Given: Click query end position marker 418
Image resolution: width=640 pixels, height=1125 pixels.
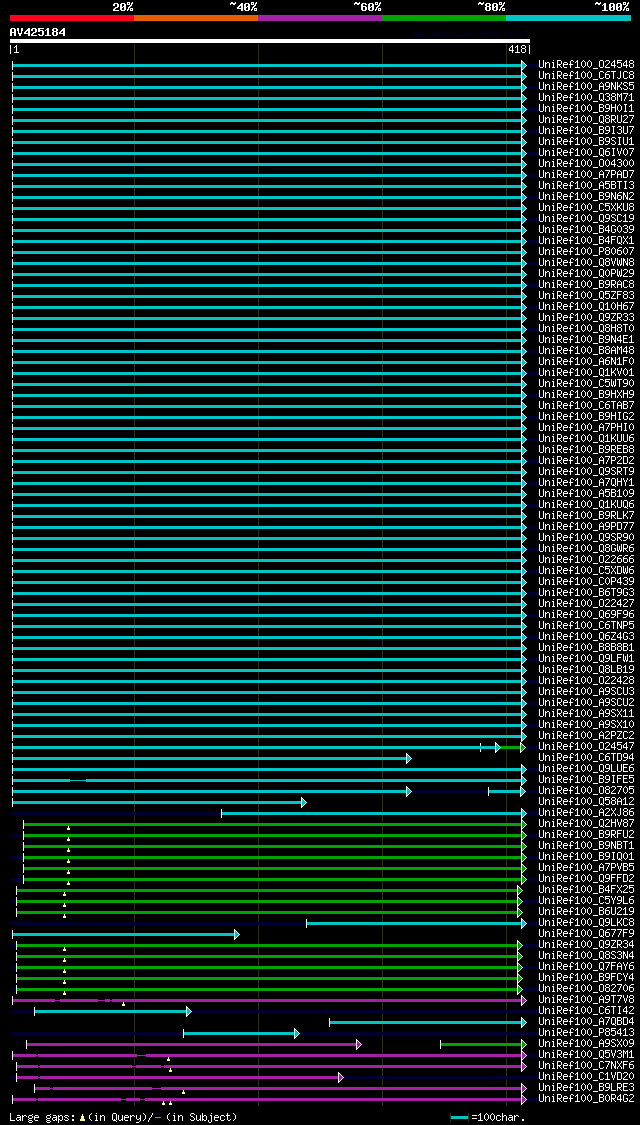Looking at the screenshot, I should pos(519,50).
